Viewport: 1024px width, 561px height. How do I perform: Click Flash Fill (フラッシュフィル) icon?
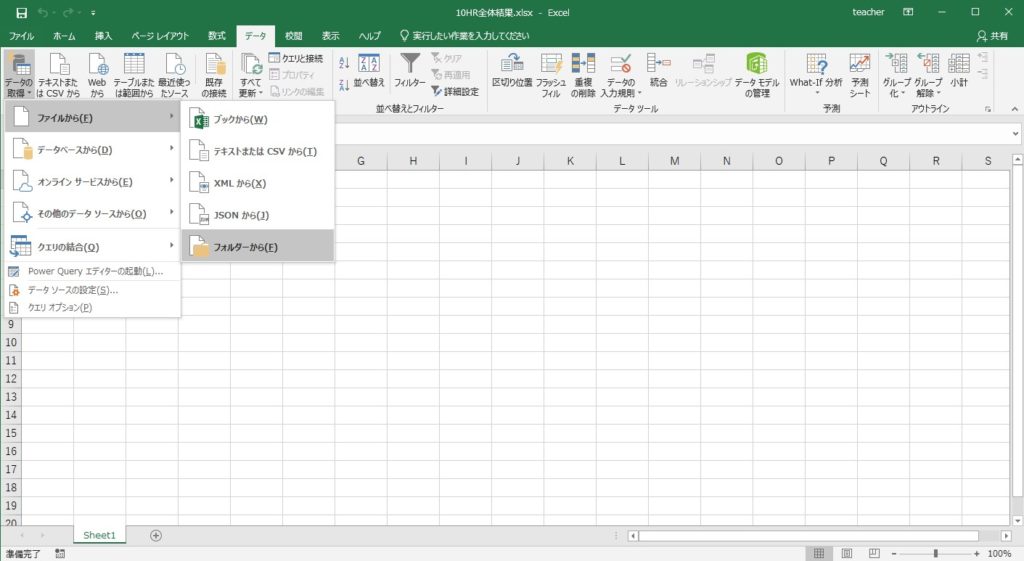tap(551, 76)
